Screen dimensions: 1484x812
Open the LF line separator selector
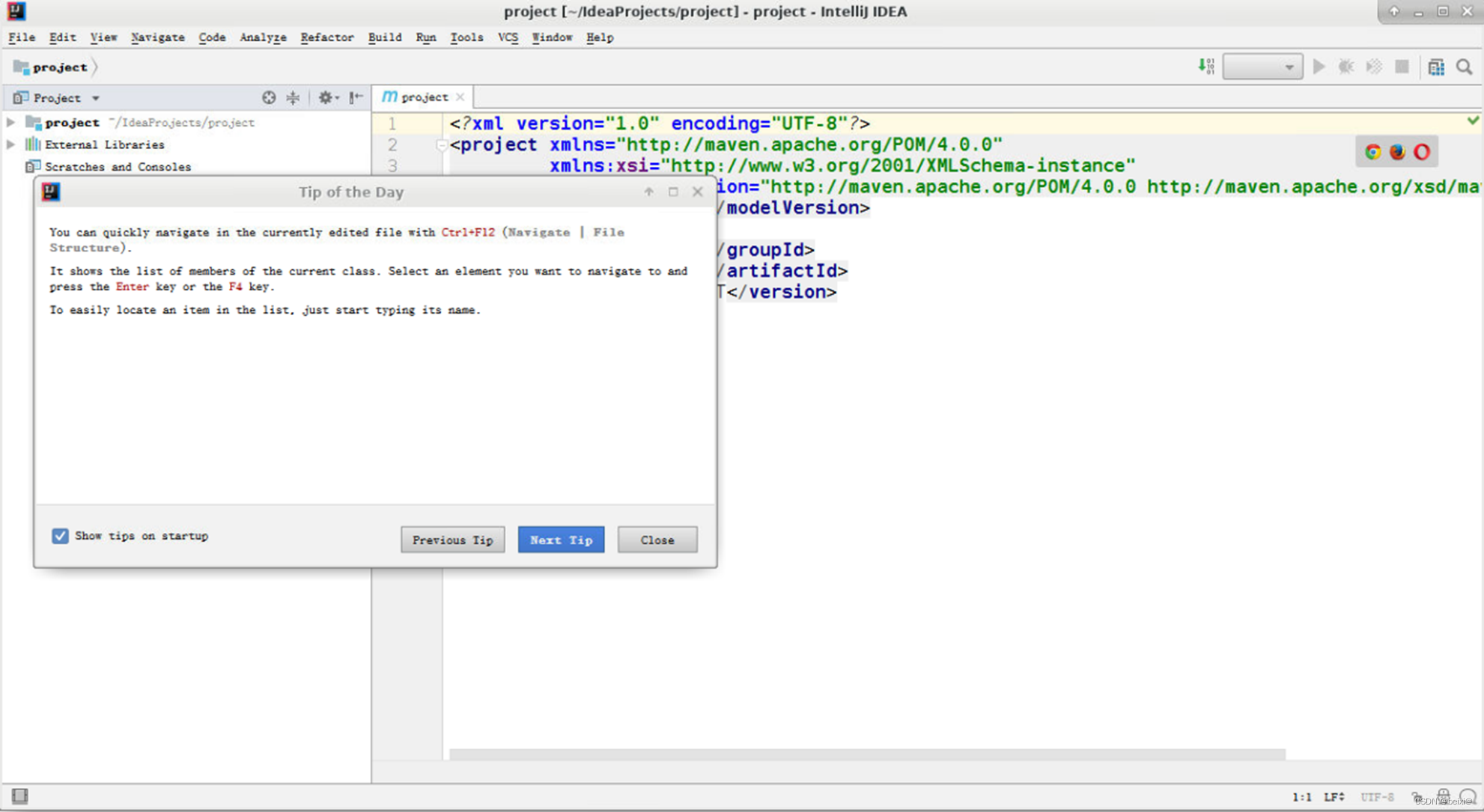coord(1334,797)
